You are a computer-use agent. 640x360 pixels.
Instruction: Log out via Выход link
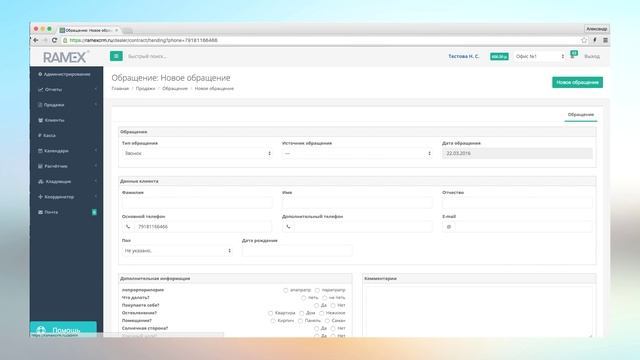(591, 56)
